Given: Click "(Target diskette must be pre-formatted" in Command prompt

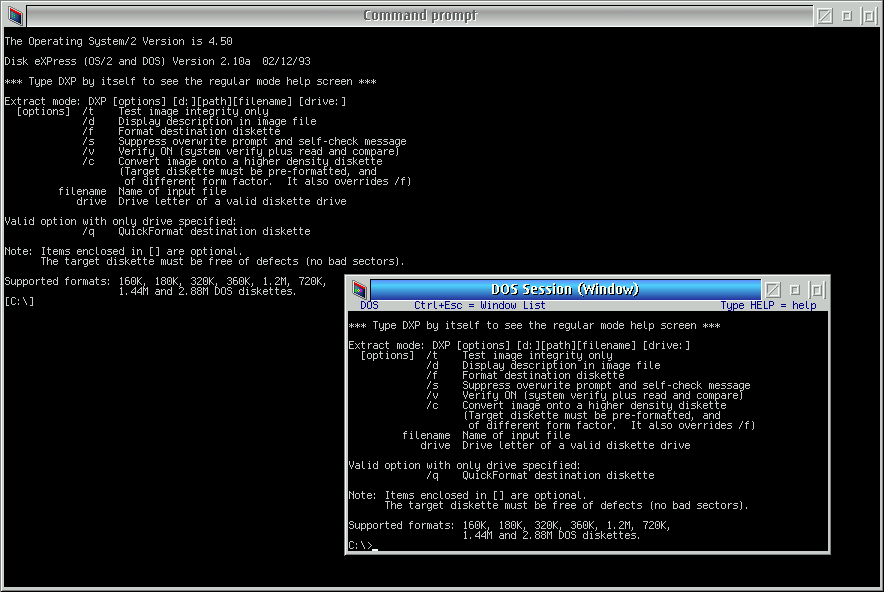Looking at the screenshot, I should 247,171.
